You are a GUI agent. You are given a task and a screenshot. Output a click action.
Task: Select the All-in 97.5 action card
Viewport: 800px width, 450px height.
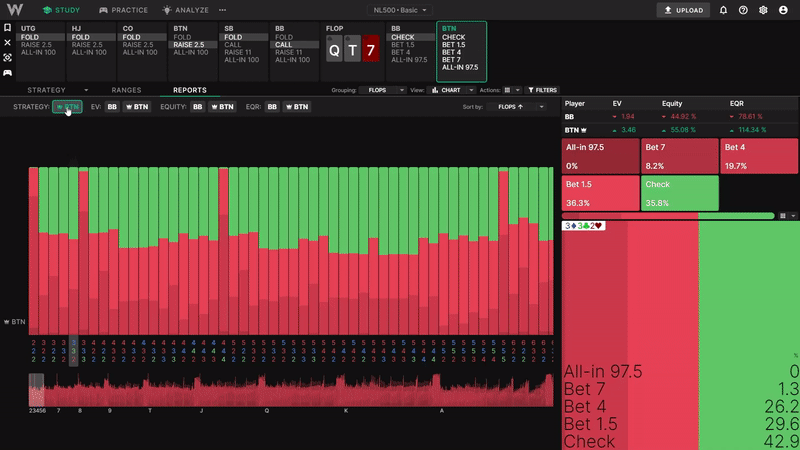601,156
